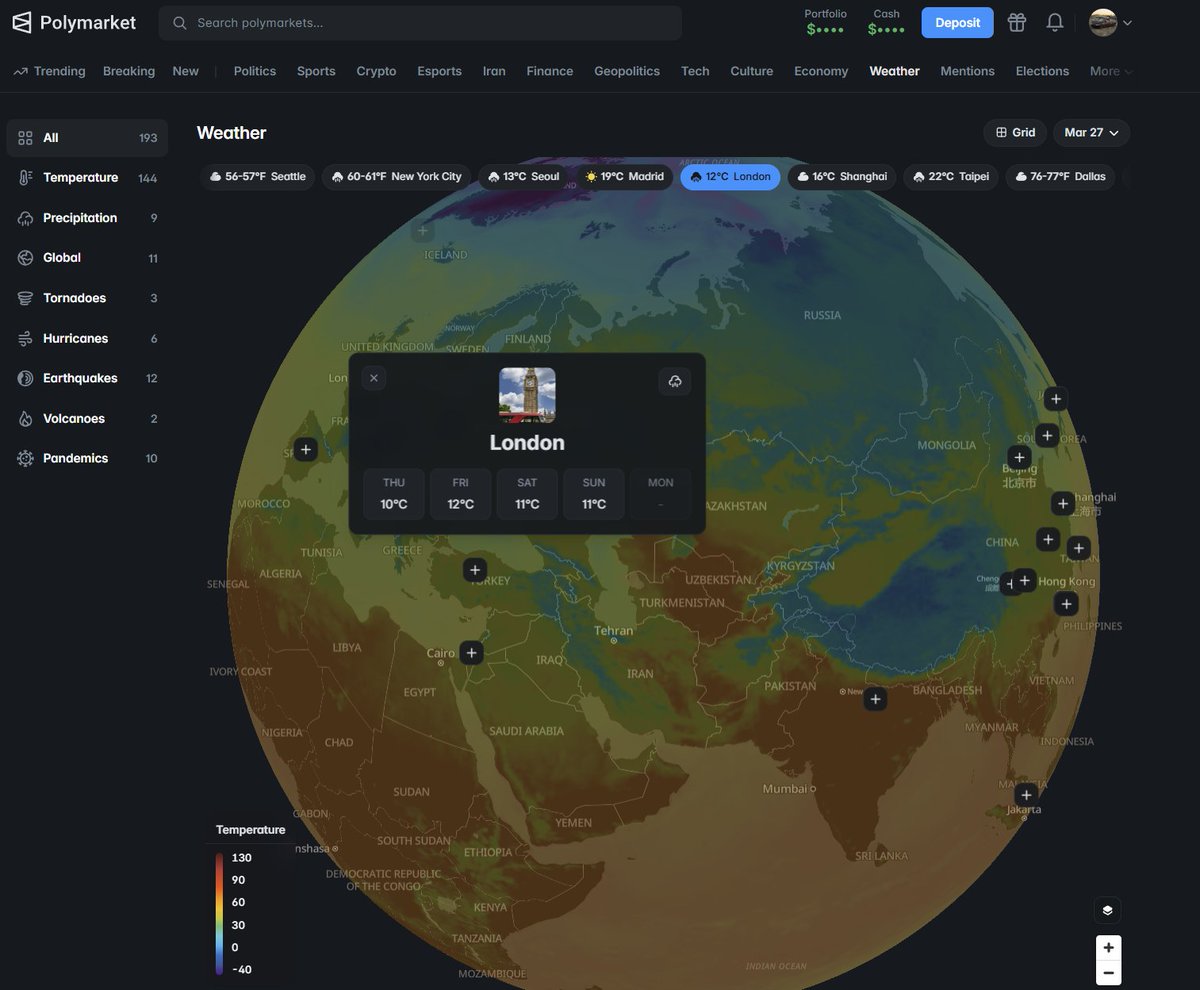Select the Seattle 56-57°F chip
The width and height of the screenshot is (1200, 990).
point(257,177)
